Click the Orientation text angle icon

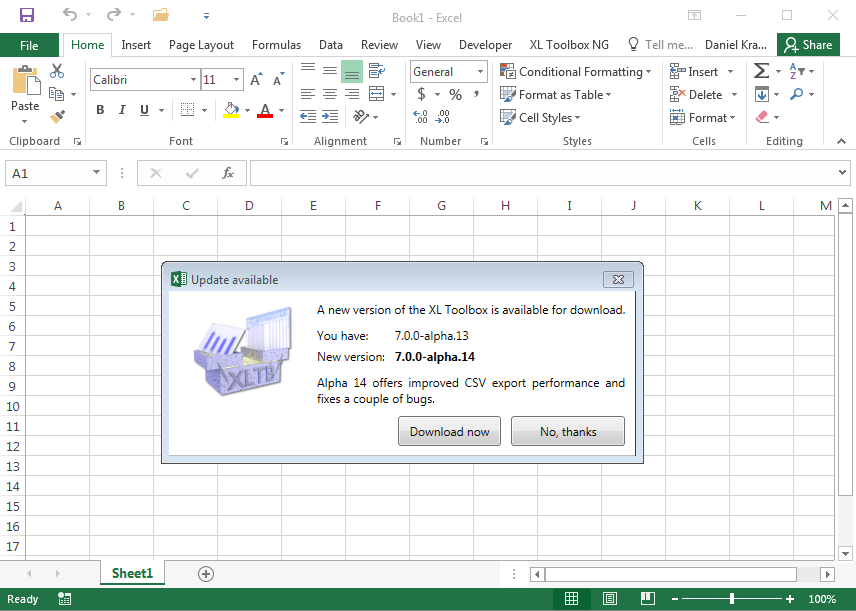coord(361,116)
